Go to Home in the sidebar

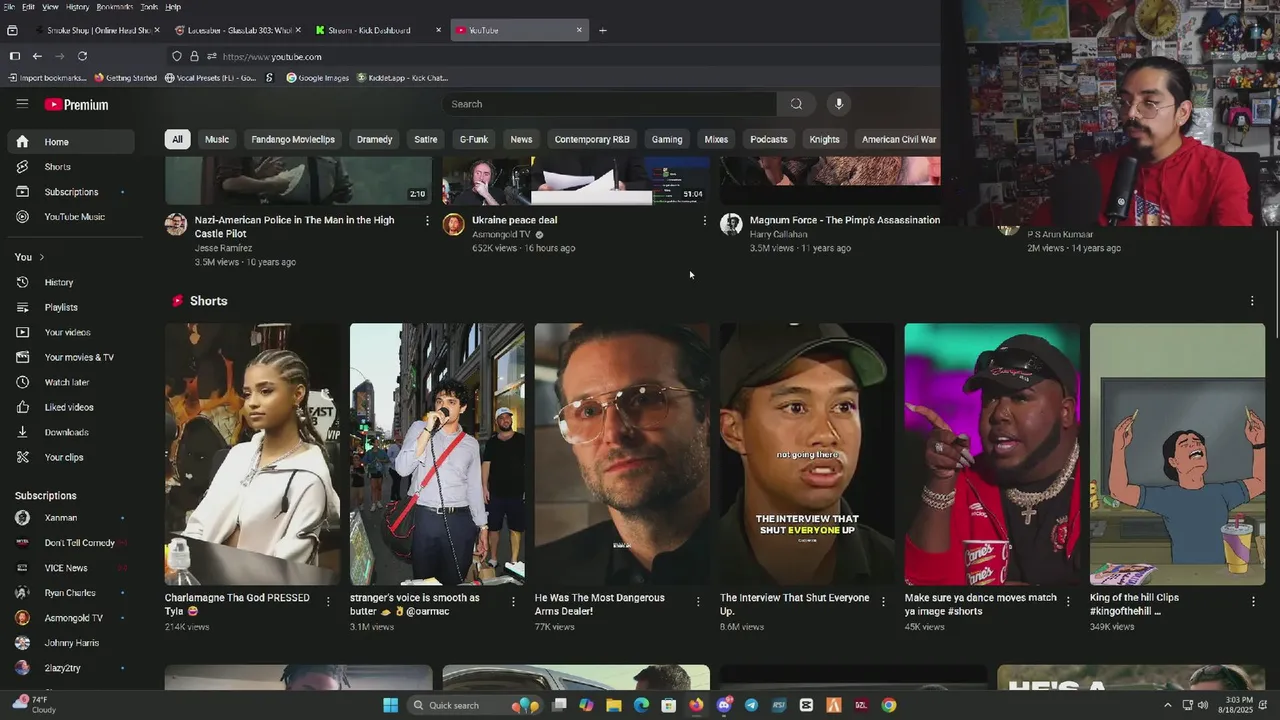[x=69, y=142]
